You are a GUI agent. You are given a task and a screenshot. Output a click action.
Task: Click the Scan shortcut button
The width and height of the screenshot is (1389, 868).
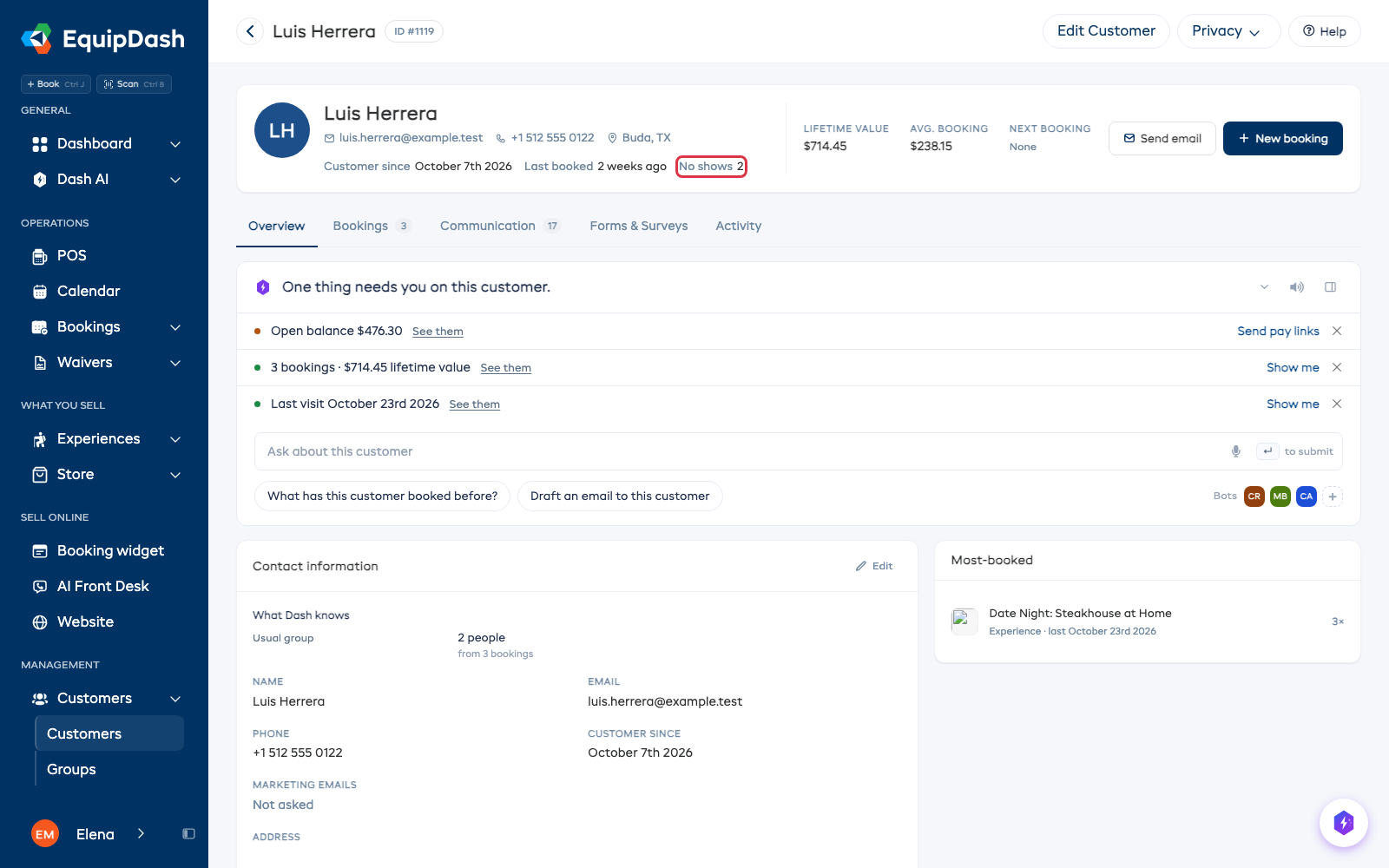[x=134, y=84]
